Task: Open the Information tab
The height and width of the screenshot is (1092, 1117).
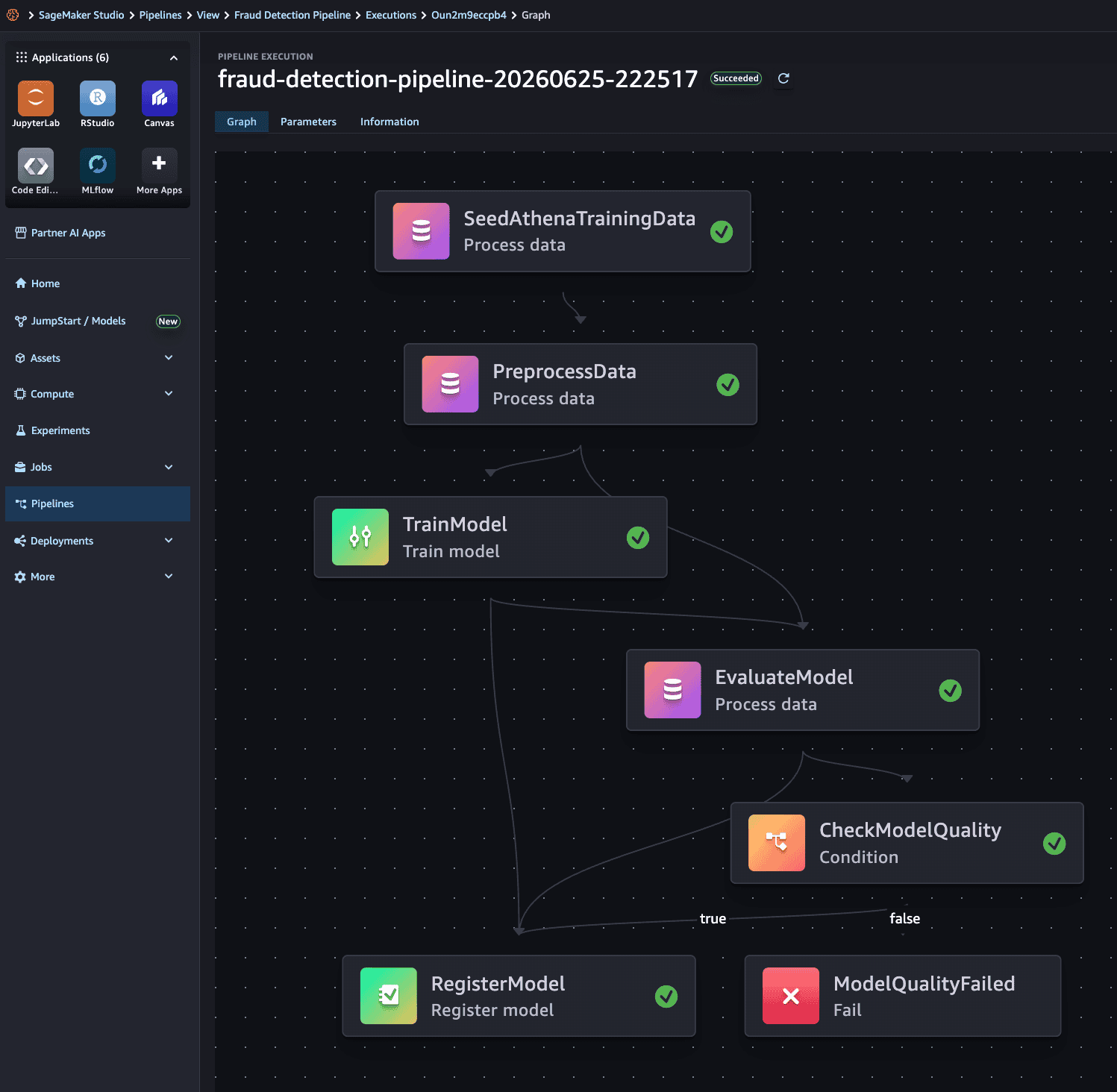Action: [389, 122]
